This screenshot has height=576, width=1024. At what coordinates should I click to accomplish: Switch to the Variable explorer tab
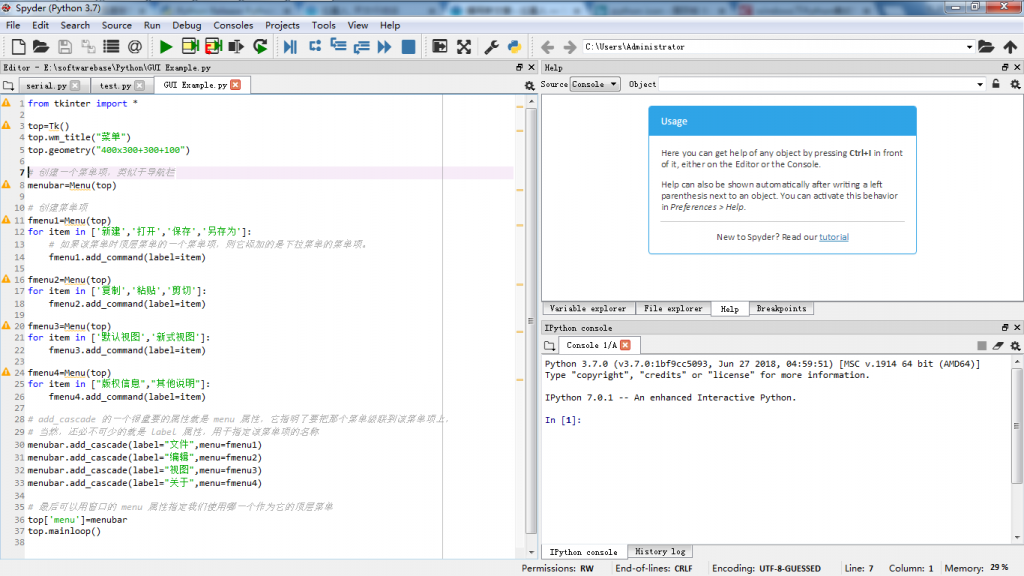click(x=588, y=309)
